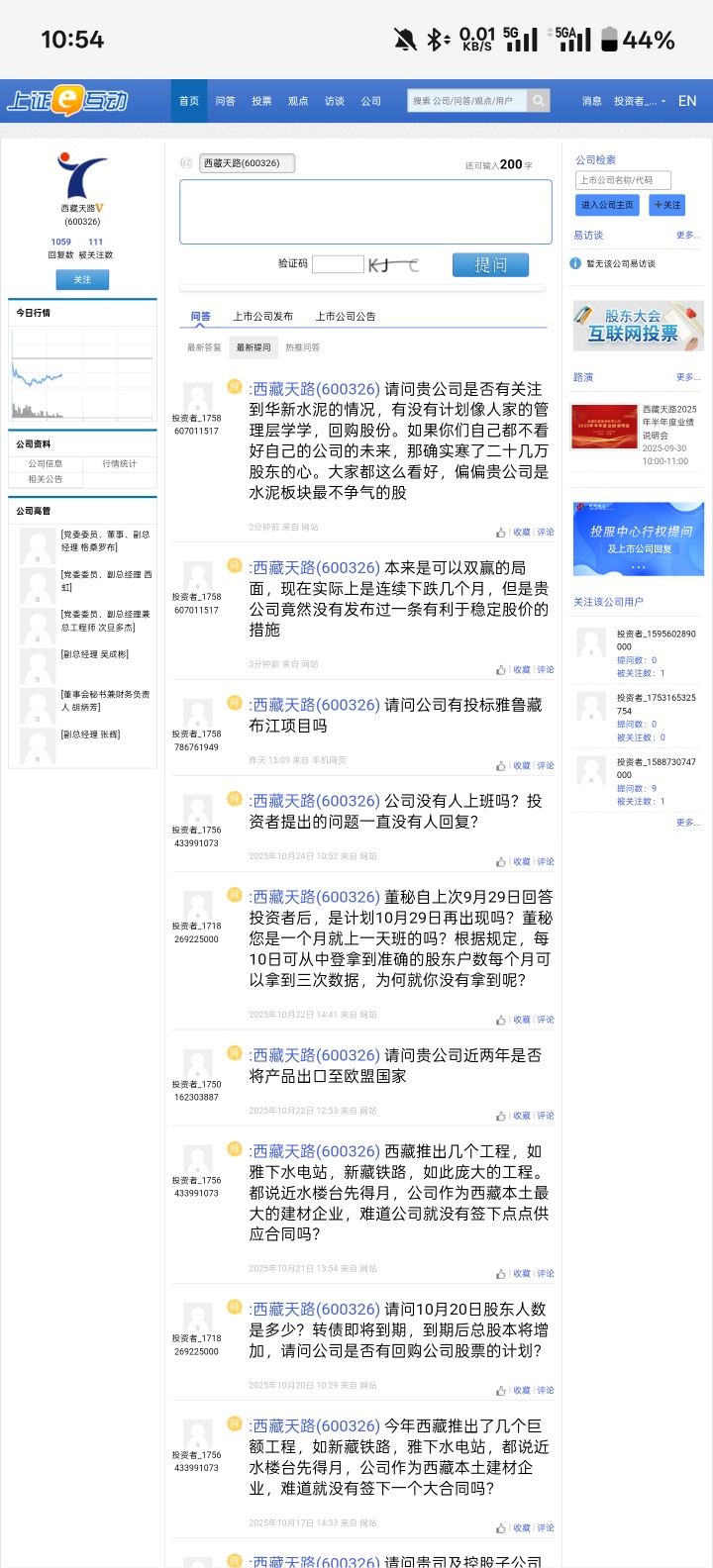
Task: Like the 出口至欧盟国家 question thumbs-up
Action: click(501, 1116)
